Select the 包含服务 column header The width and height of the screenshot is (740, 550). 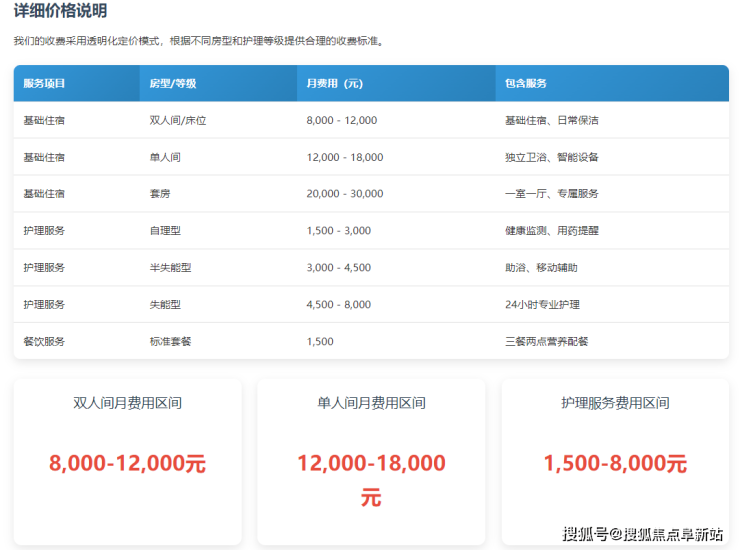click(x=526, y=83)
